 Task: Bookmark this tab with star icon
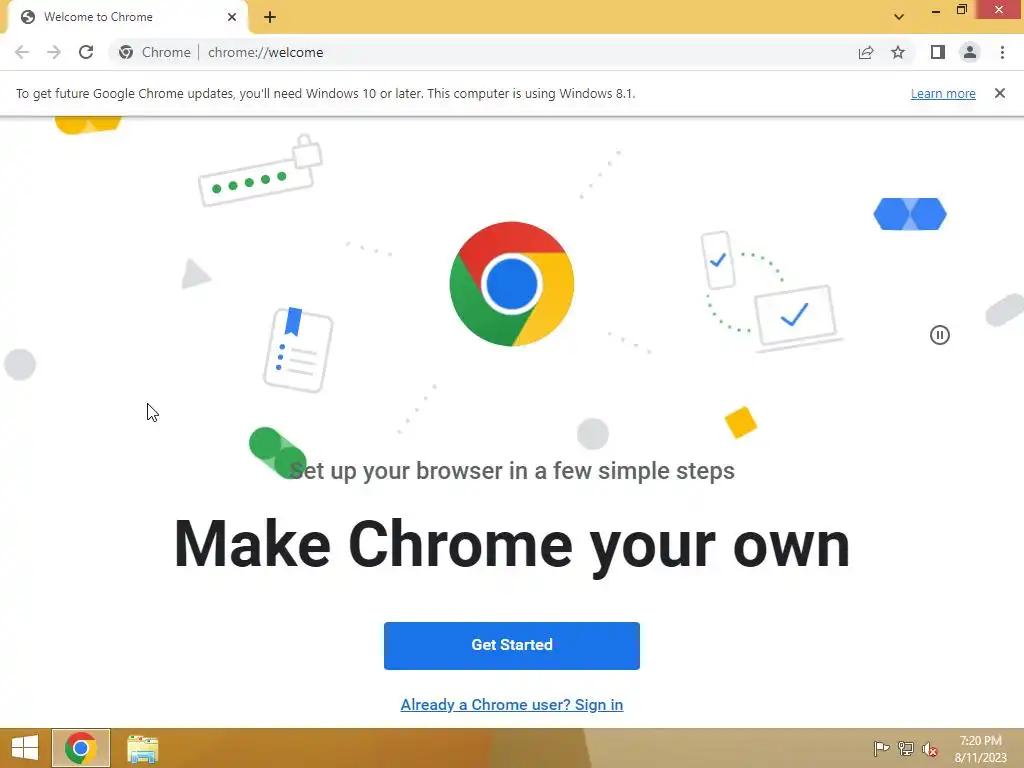pyautogui.click(x=898, y=52)
